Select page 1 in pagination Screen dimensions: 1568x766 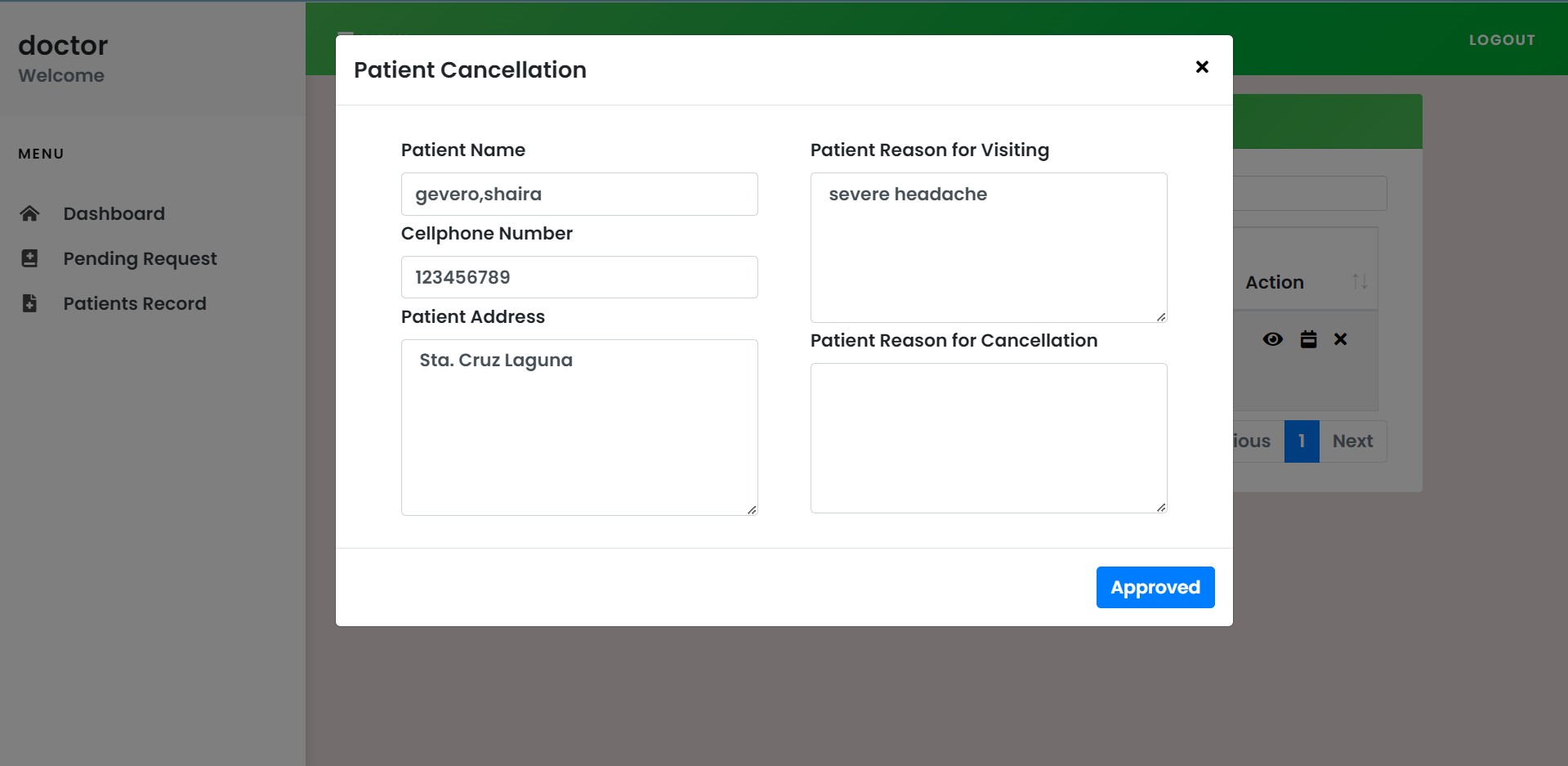(x=1301, y=441)
